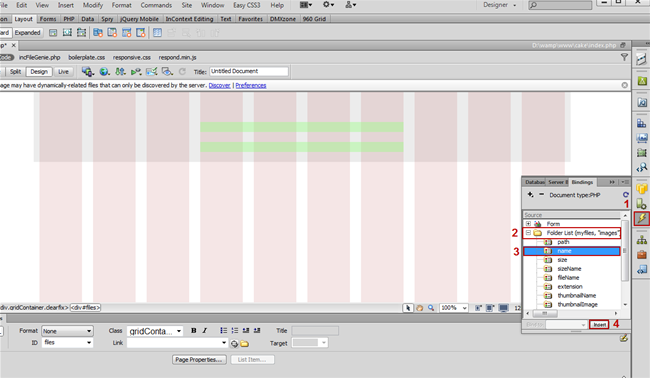The width and height of the screenshot is (650, 378).
Task: Click the minus icon to remove binding
Action: (541, 194)
